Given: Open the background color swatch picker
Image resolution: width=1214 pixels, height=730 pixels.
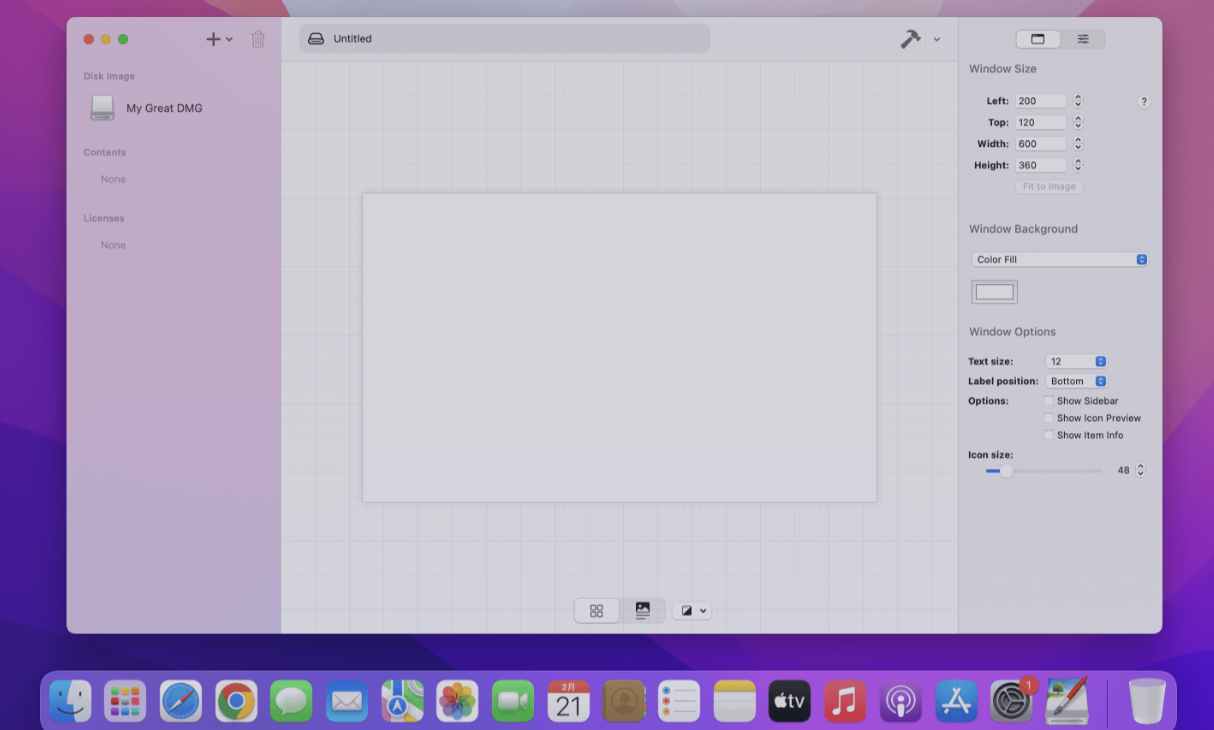Looking at the screenshot, I should 994,291.
